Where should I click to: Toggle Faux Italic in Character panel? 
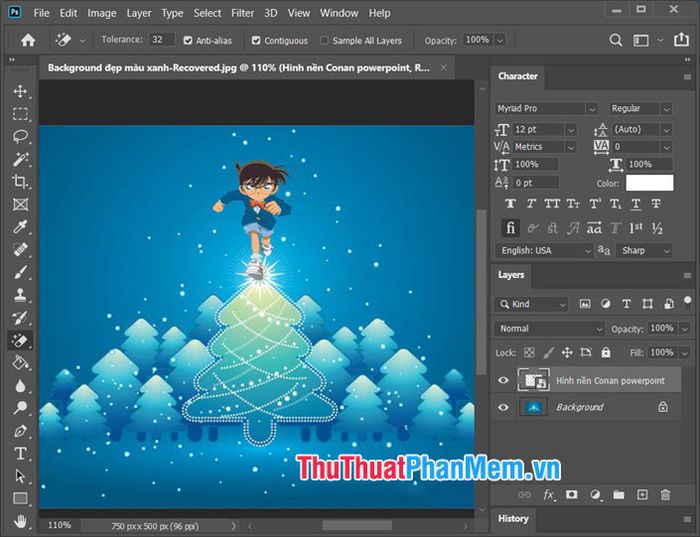click(x=531, y=204)
